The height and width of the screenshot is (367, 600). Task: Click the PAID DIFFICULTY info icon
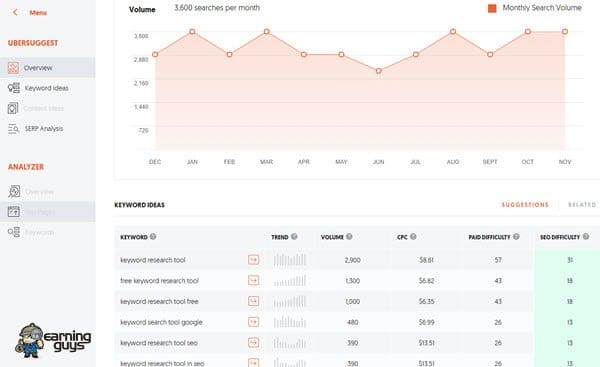[516, 237]
